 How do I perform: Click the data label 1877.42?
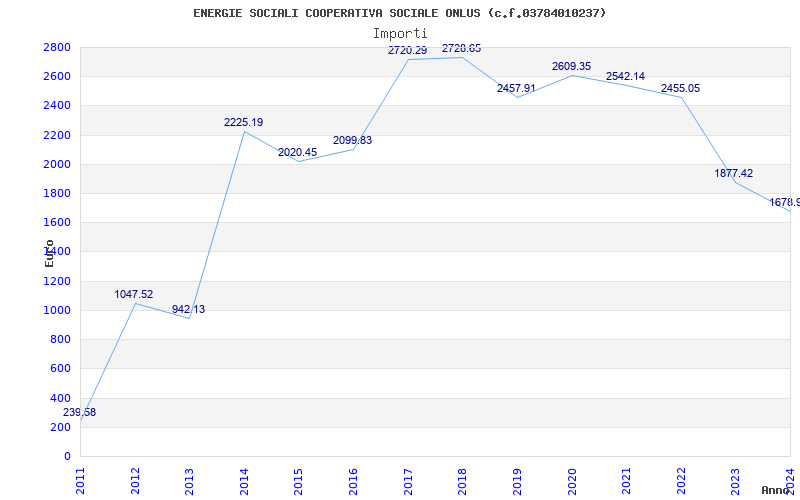point(734,173)
